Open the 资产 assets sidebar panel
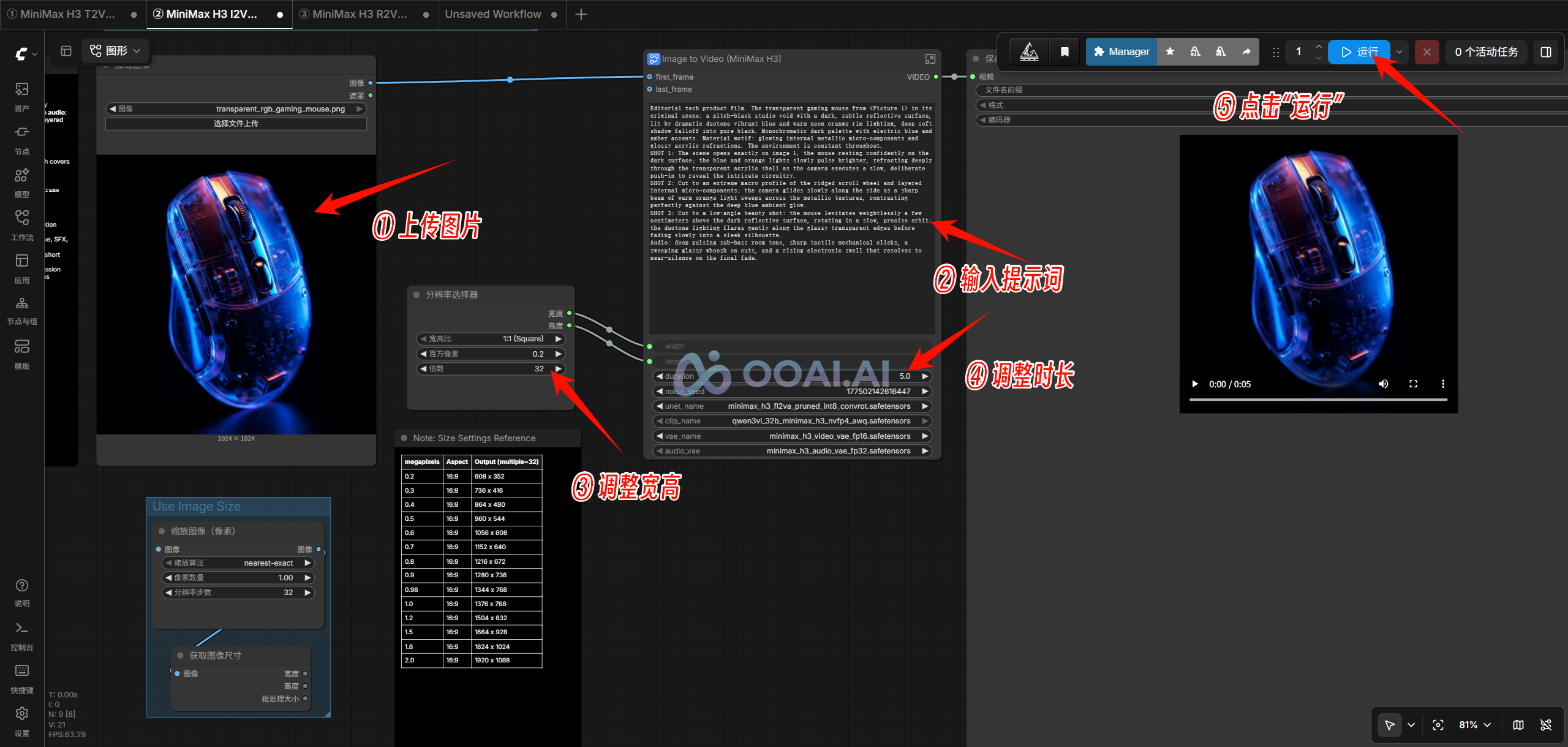 (x=22, y=97)
